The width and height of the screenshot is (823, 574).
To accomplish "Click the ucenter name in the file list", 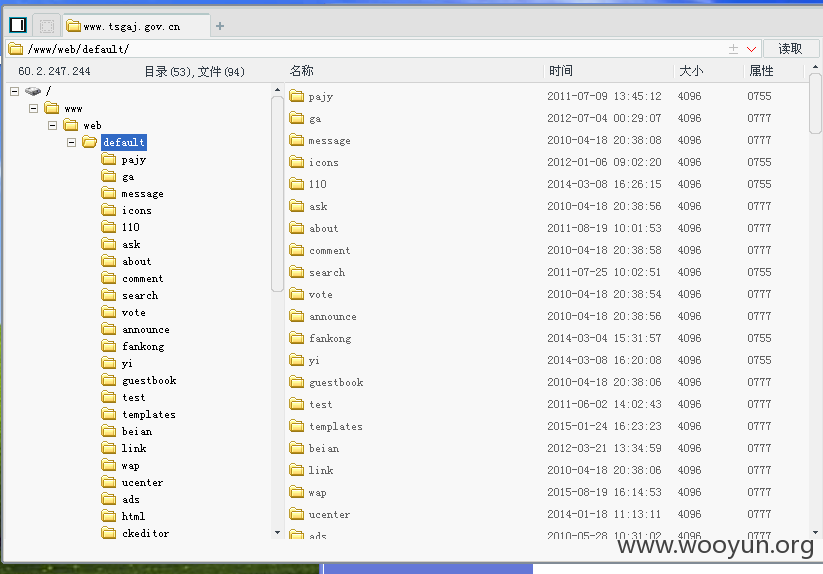I will 329,515.
